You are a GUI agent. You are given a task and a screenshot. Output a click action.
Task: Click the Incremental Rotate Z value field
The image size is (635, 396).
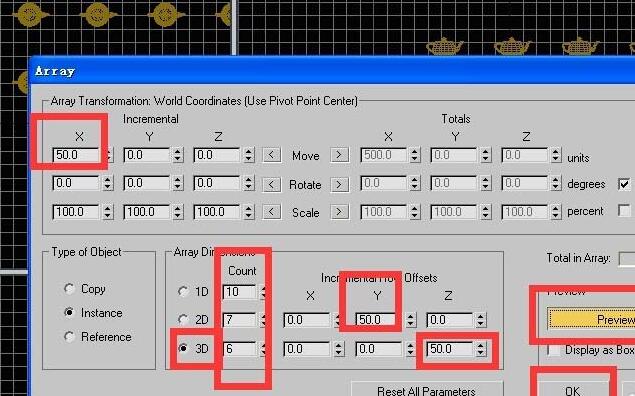coord(217,183)
